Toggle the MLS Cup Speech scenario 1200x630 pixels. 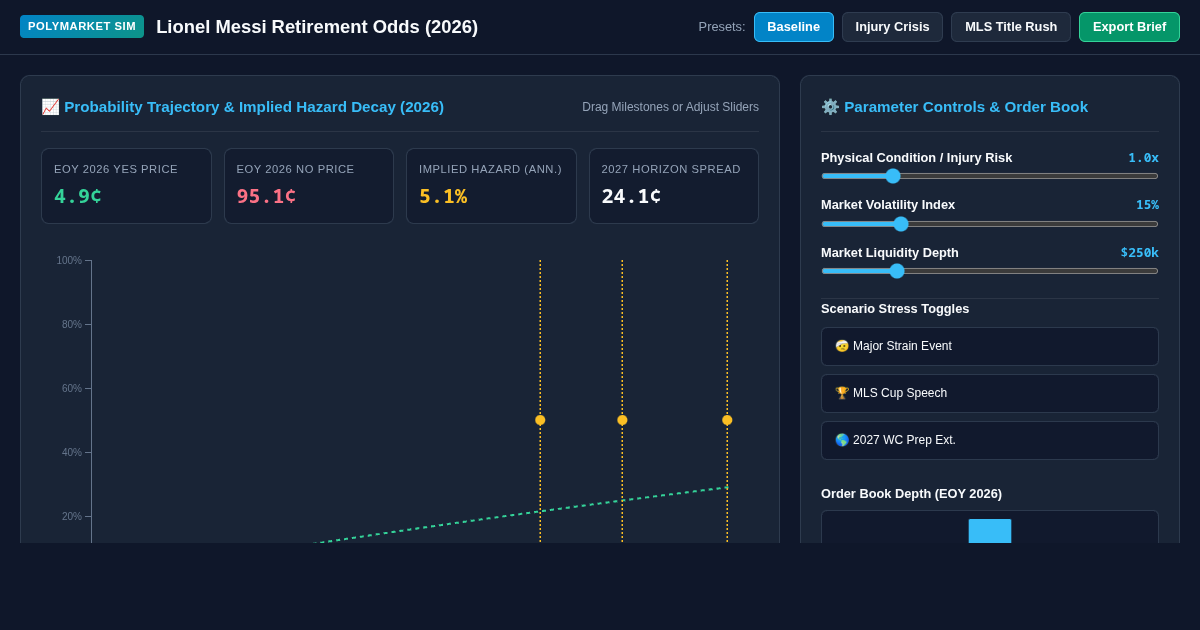990,393
